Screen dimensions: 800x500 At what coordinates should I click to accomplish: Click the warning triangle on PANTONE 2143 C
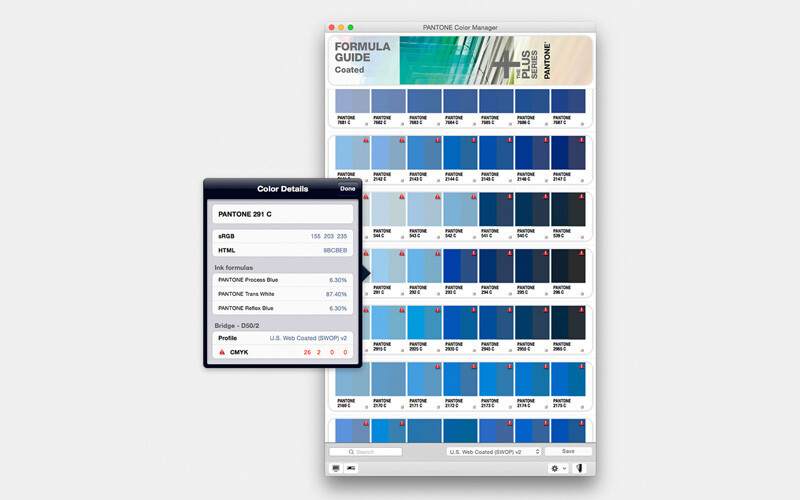pyautogui.click(x=438, y=140)
